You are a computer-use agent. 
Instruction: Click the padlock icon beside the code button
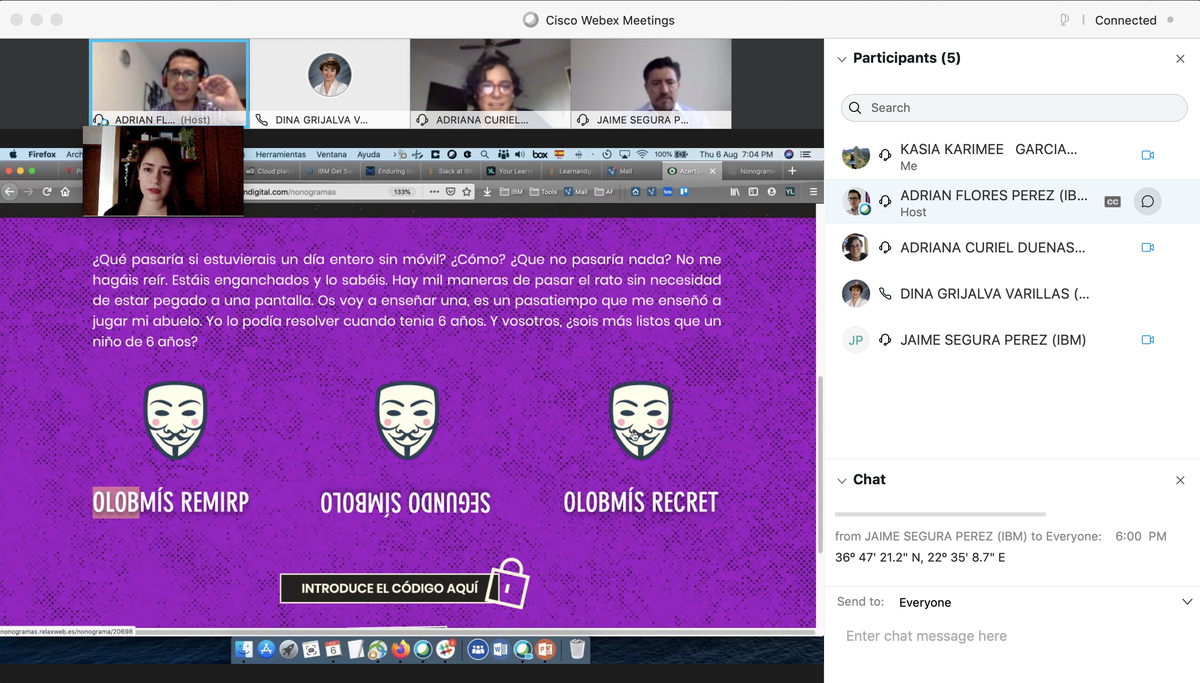click(x=509, y=583)
